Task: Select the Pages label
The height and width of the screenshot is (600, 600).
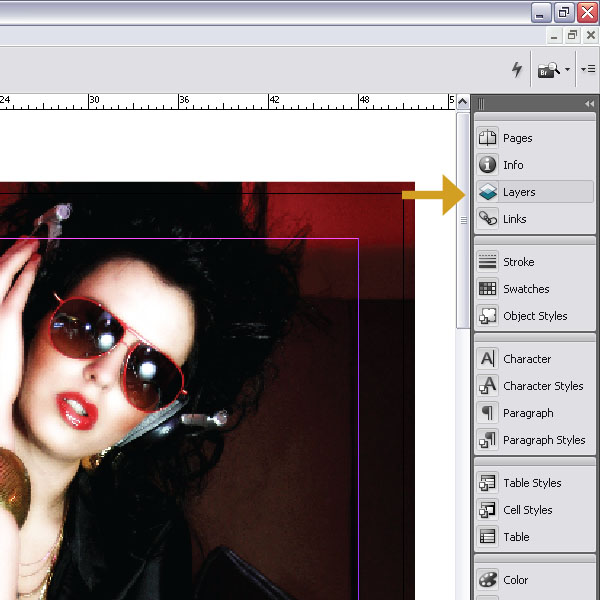Action: point(517,138)
